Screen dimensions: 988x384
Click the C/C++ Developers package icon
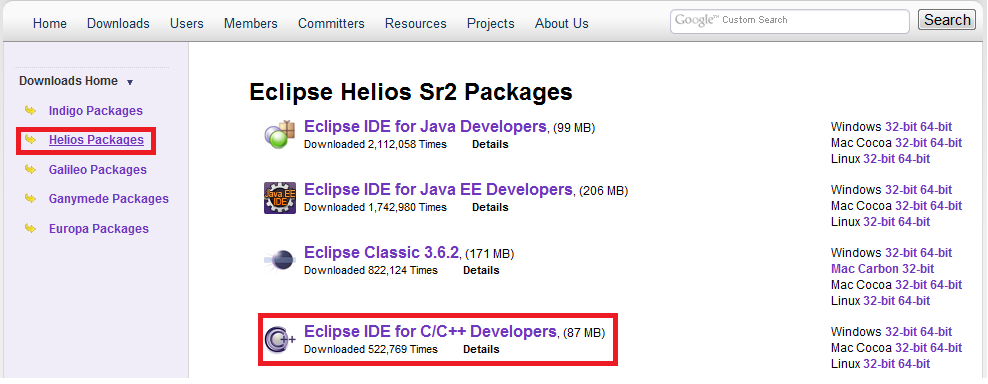click(280, 339)
